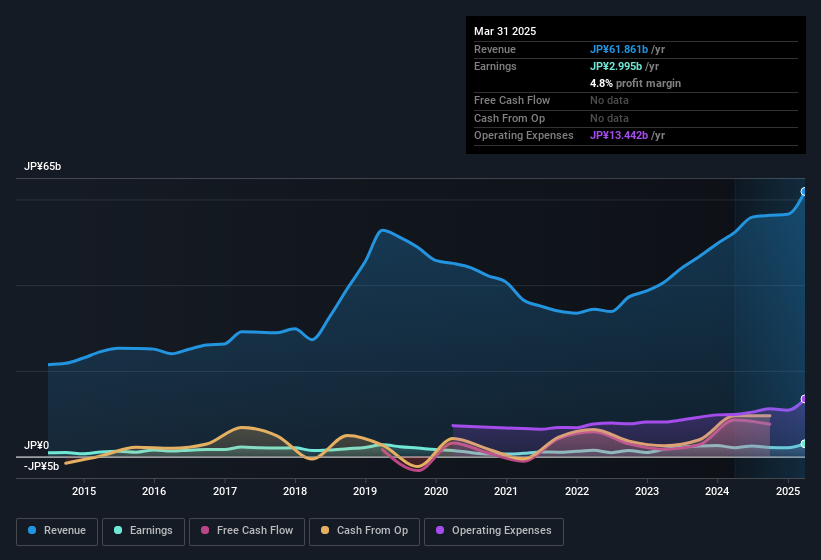This screenshot has height=560, width=821.
Task: Click the 2024 x-axis label
Action: 717,491
